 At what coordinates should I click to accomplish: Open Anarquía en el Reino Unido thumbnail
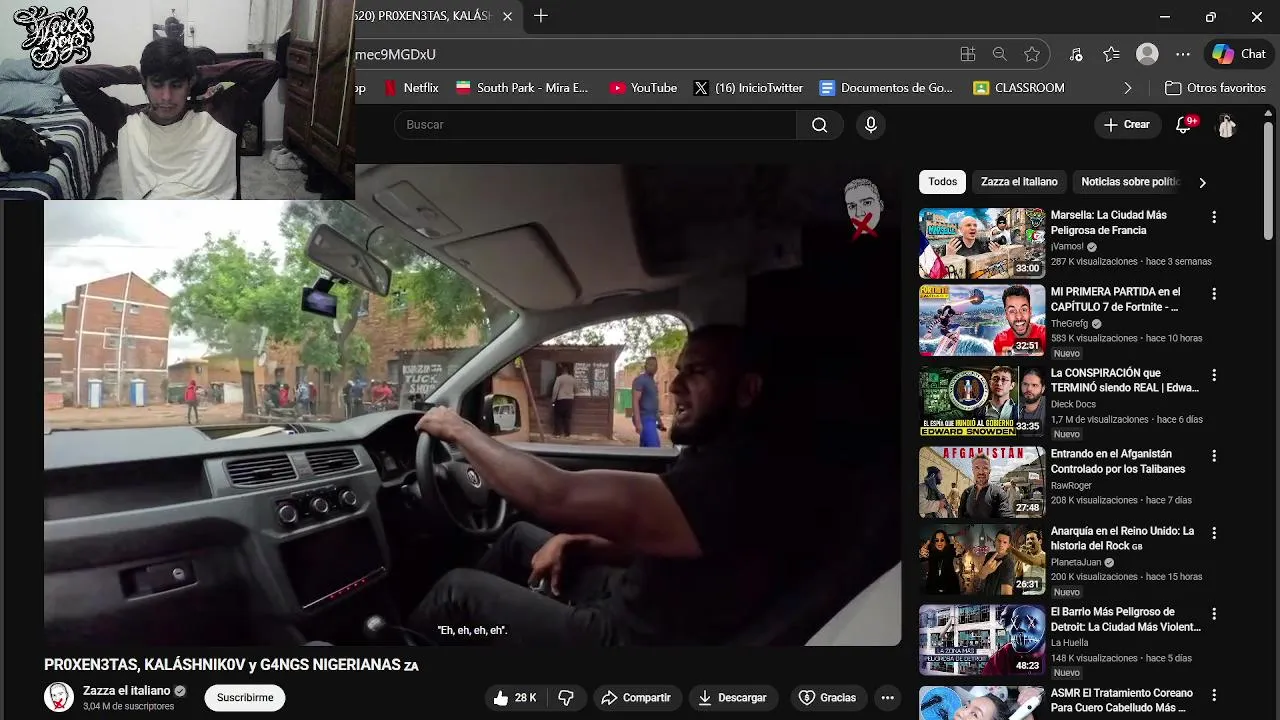(x=982, y=559)
